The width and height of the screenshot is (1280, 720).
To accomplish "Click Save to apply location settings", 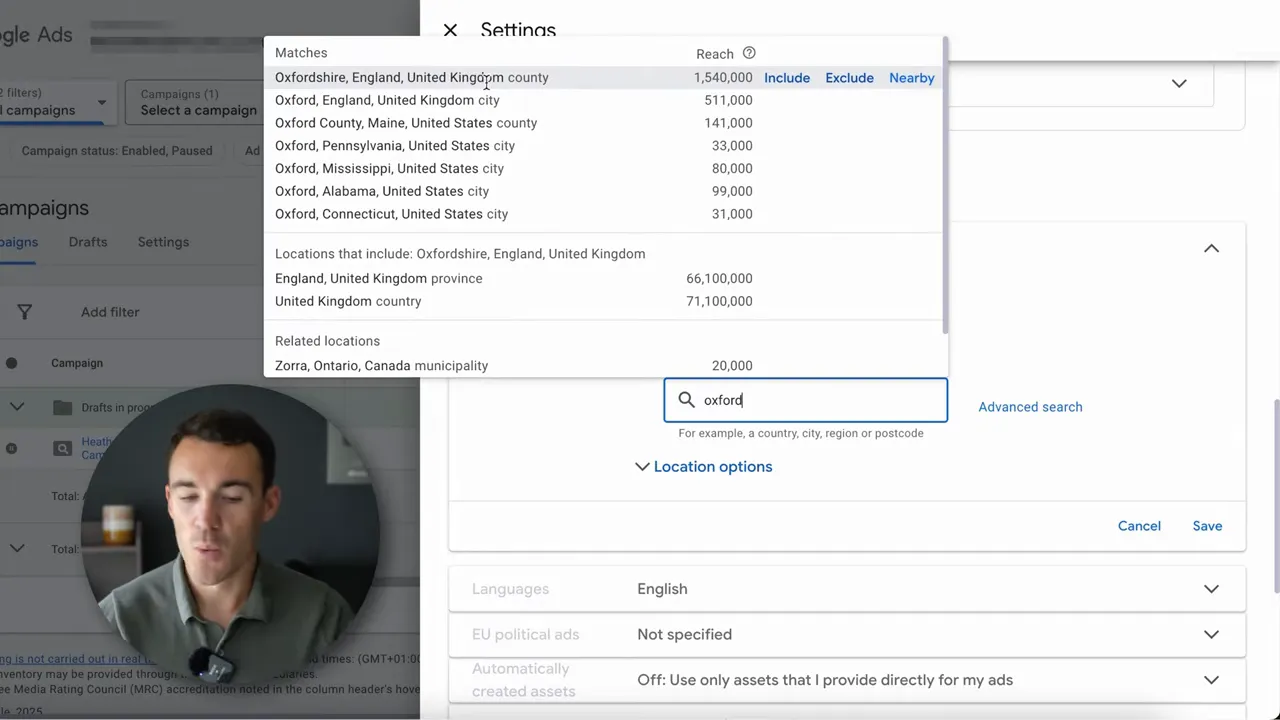I will (x=1206, y=526).
